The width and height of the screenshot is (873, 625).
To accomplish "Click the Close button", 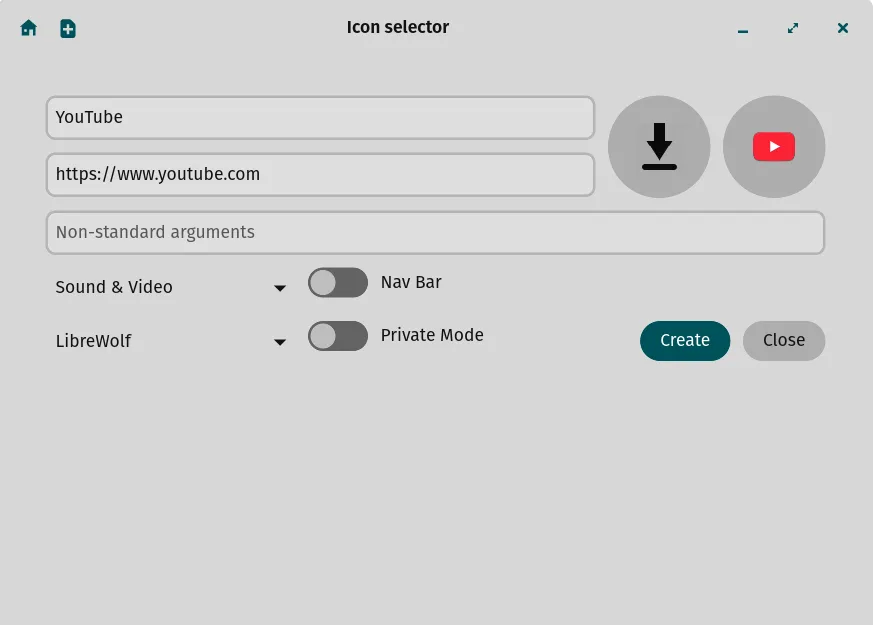I will pyautogui.click(x=784, y=341).
